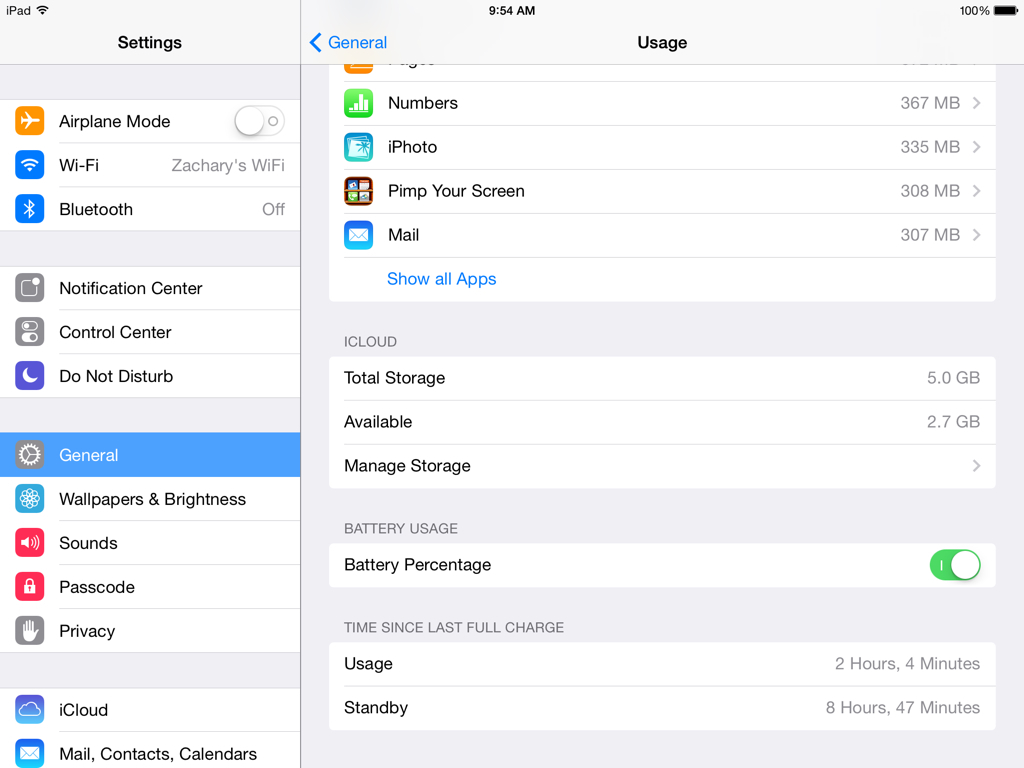
Task: Tap the Do Not Disturb moon icon
Action: (x=29, y=376)
